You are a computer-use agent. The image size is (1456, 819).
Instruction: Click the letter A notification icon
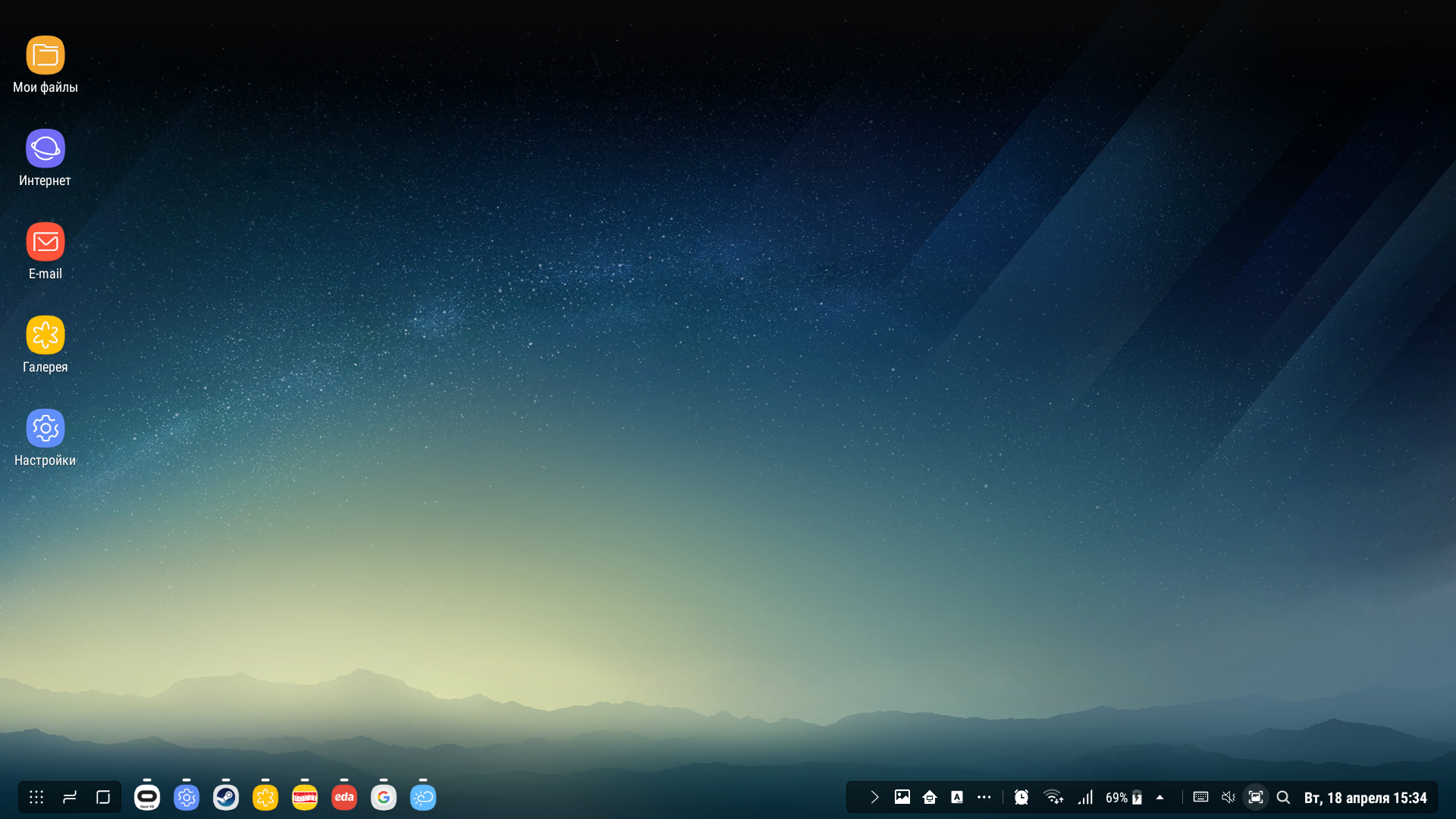957,797
